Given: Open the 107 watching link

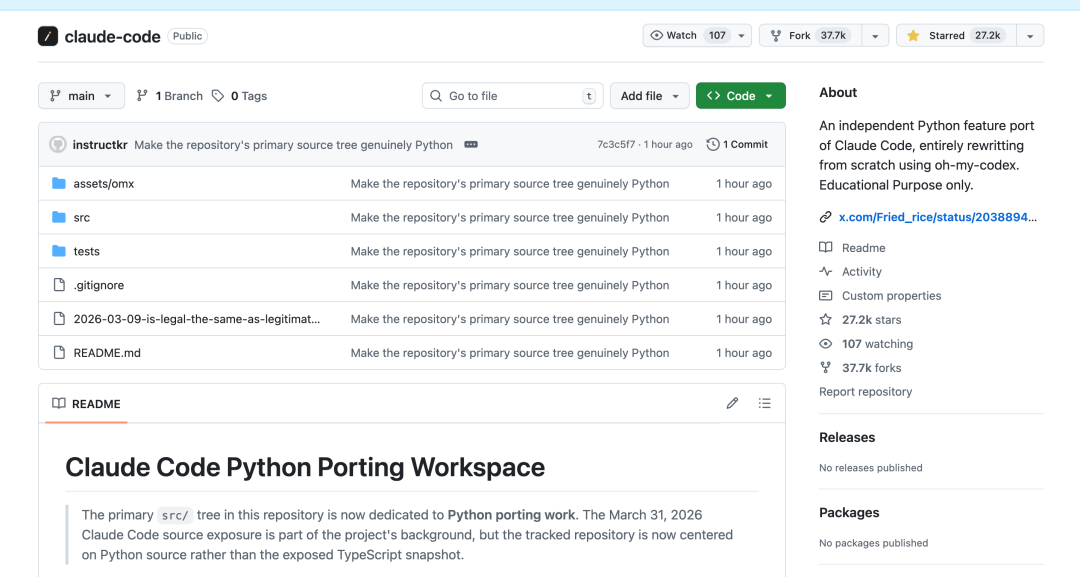Looking at the screenshot, I should [x=877, y=344].
